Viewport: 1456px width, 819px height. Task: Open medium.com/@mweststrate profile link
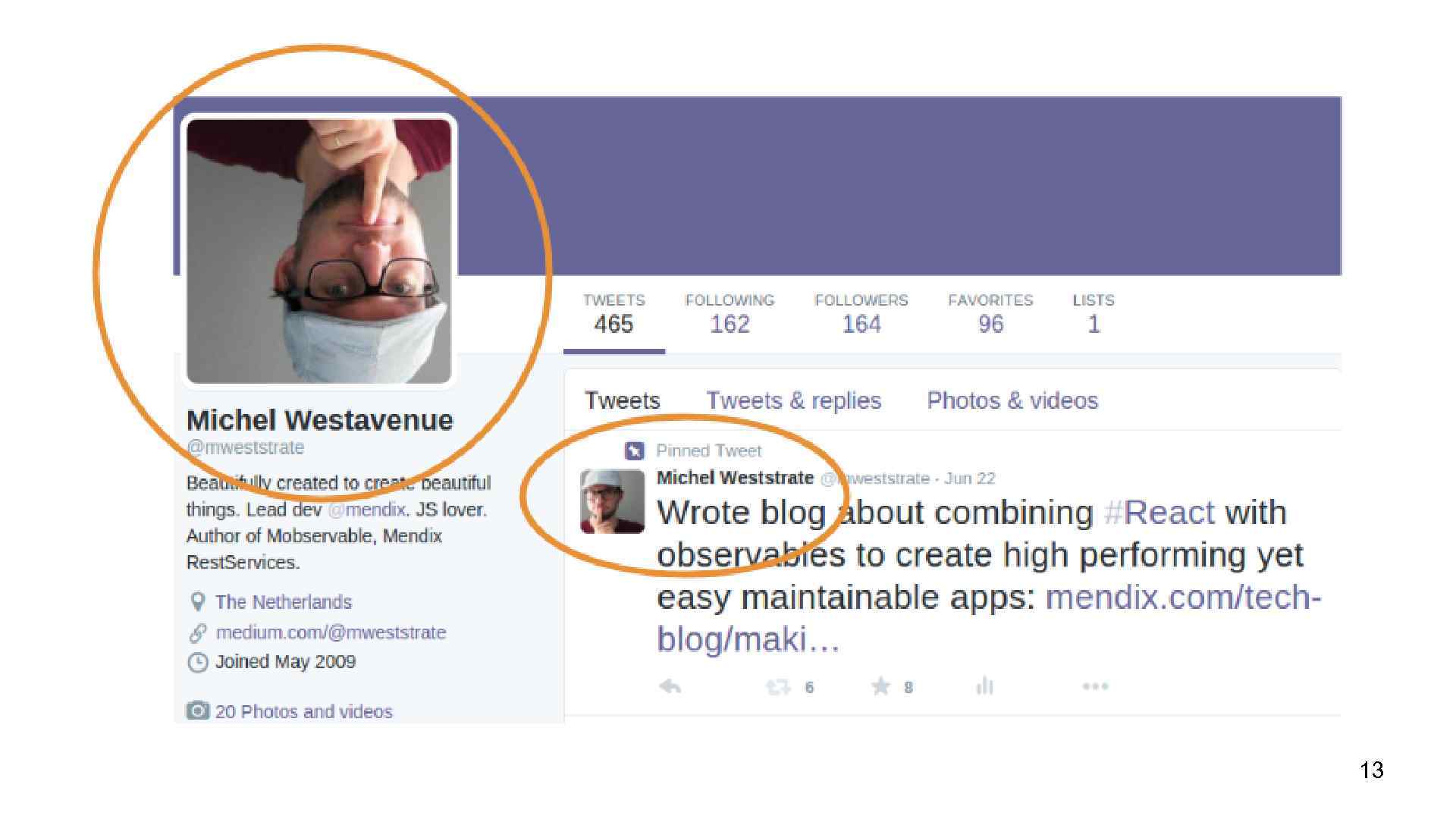coord(331,632)
